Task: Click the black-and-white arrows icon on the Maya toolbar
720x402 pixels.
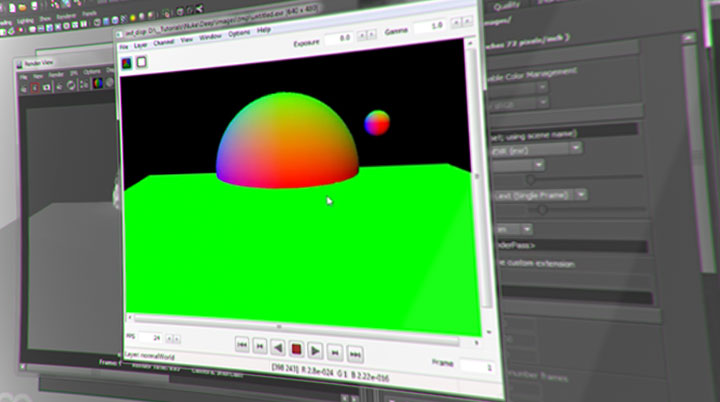Action: pos(199,9)
